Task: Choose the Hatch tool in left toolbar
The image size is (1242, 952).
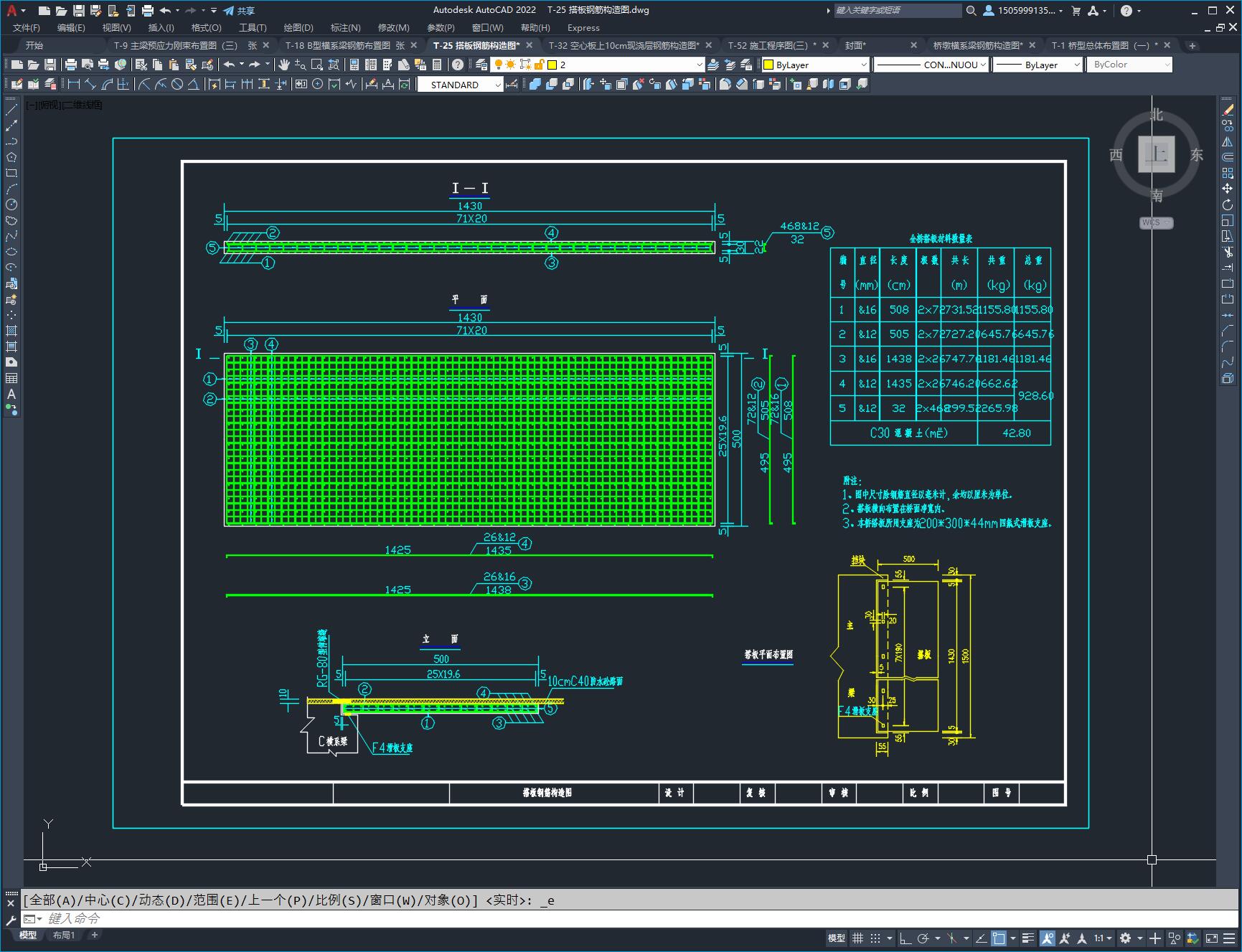Action: click(x=11, y=331)
